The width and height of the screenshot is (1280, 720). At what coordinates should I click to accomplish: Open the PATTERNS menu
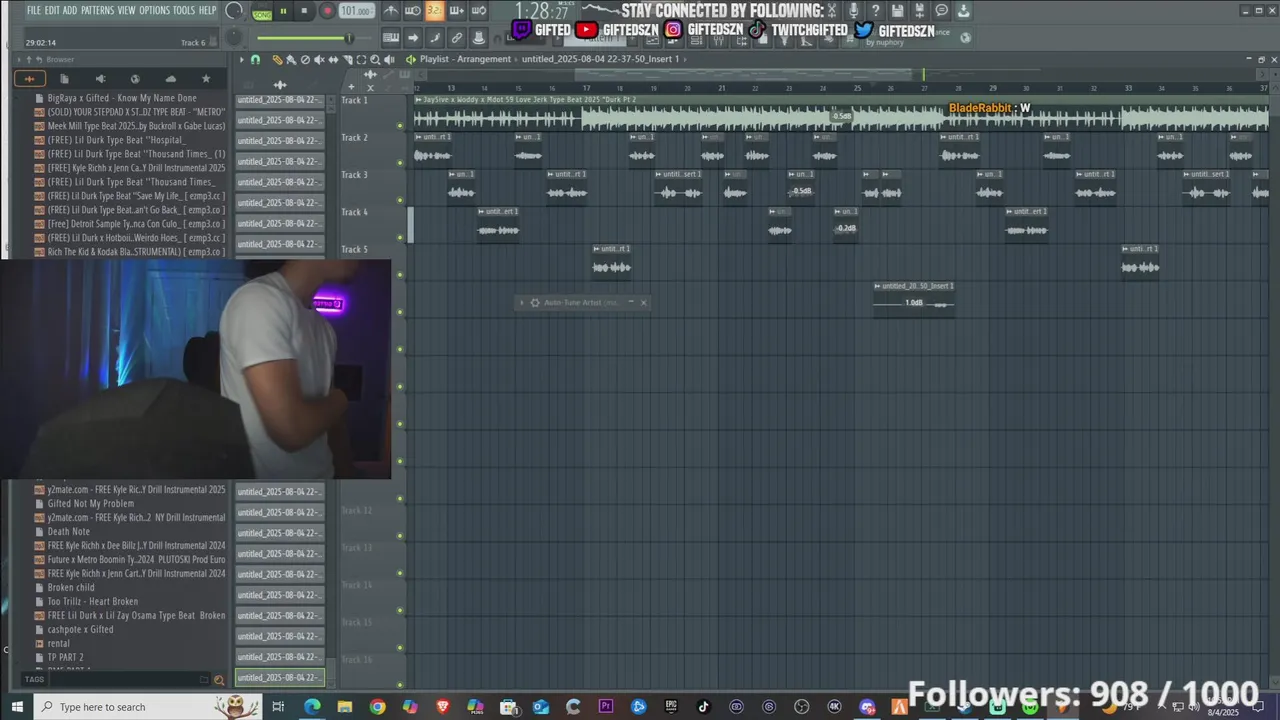[x=97, y=10]
